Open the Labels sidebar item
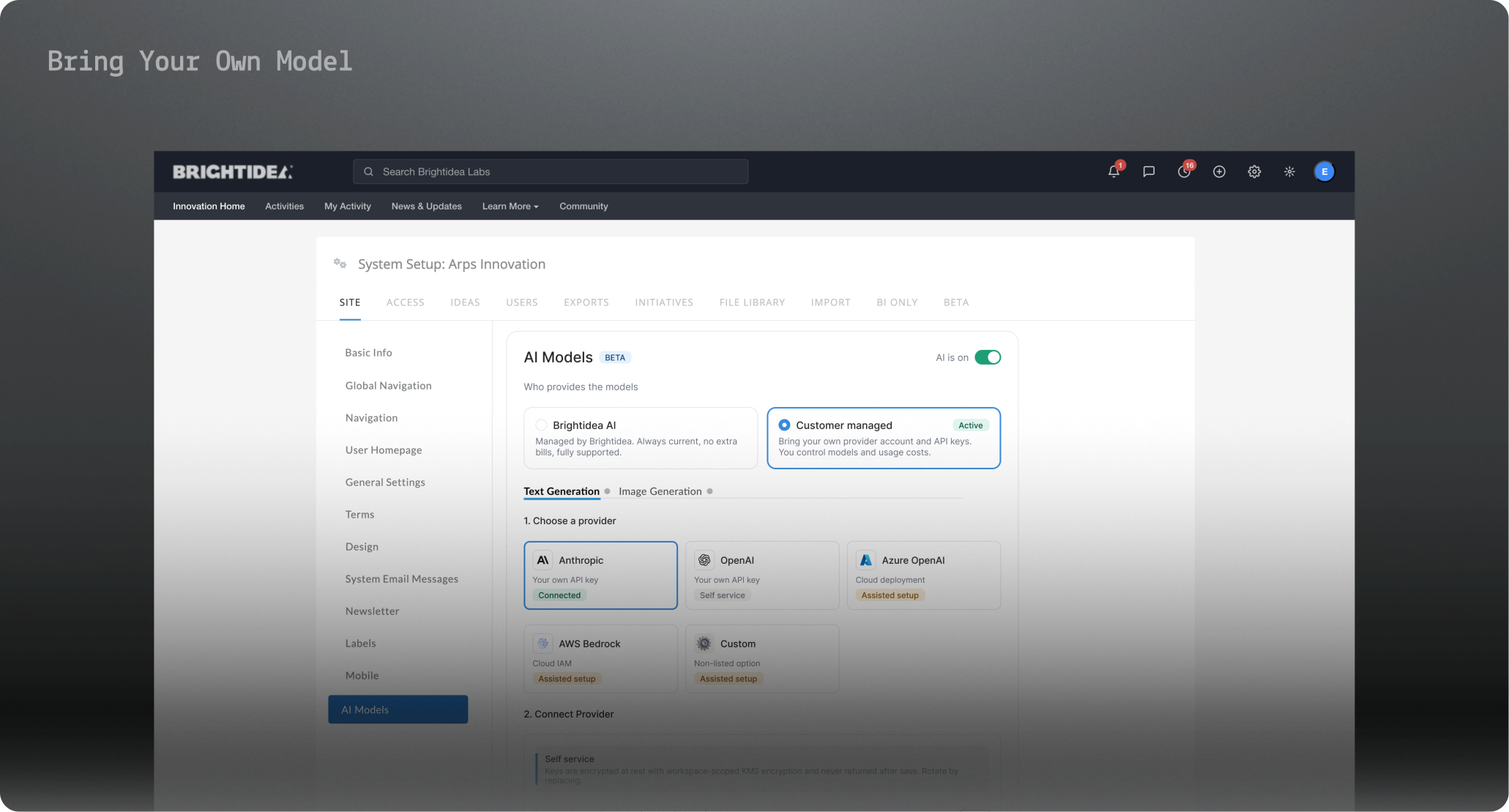Screen dimensions: 1509x812 360,644
